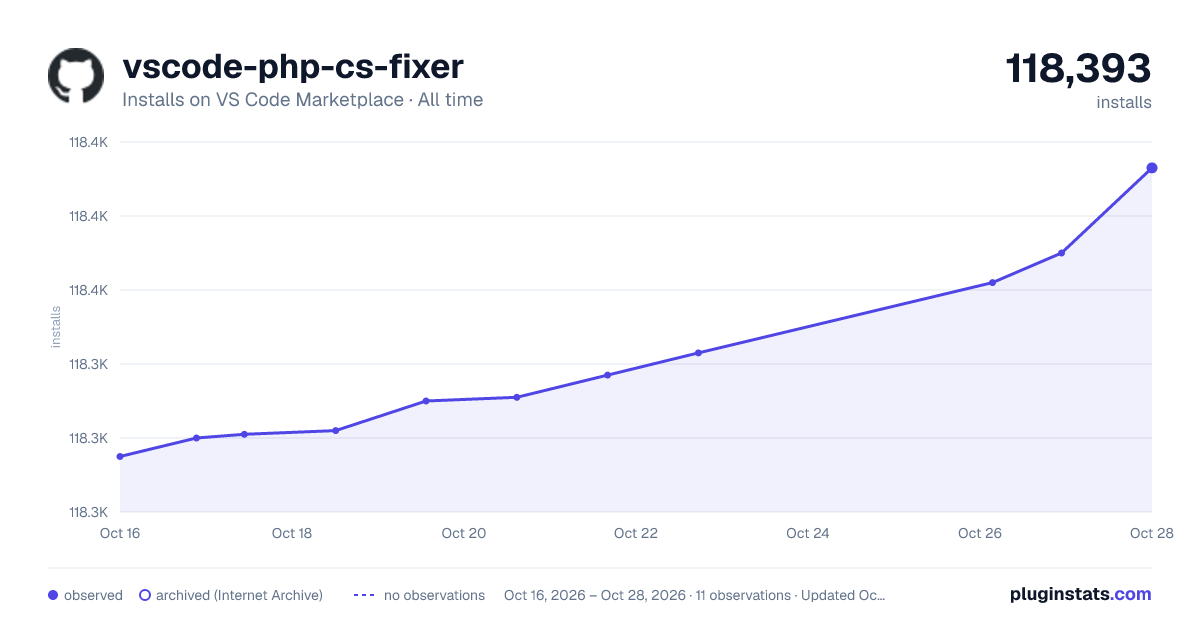This screenshot has height=630, width=1200.
Task: Select the first data point at Oct 16
Action: [x=120, y=457]
